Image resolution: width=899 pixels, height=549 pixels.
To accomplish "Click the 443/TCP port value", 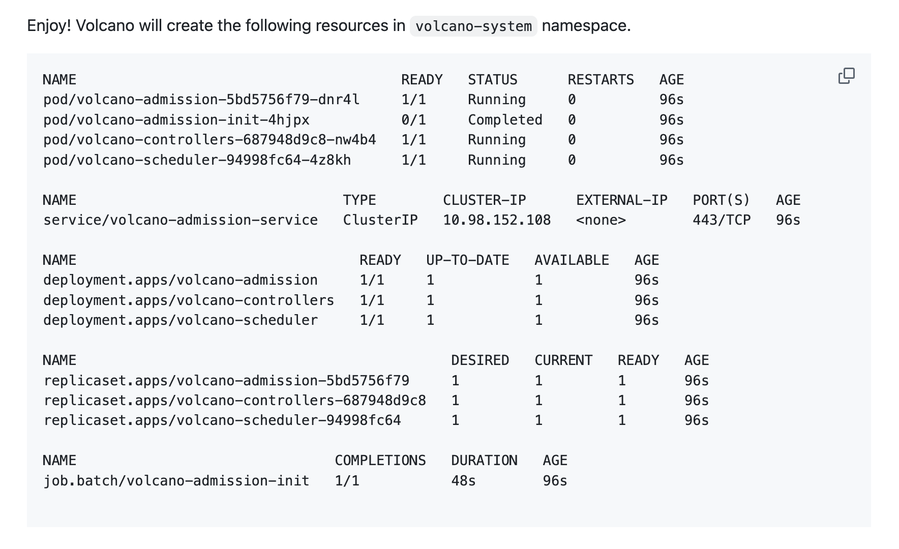I will tap(721, 220).
